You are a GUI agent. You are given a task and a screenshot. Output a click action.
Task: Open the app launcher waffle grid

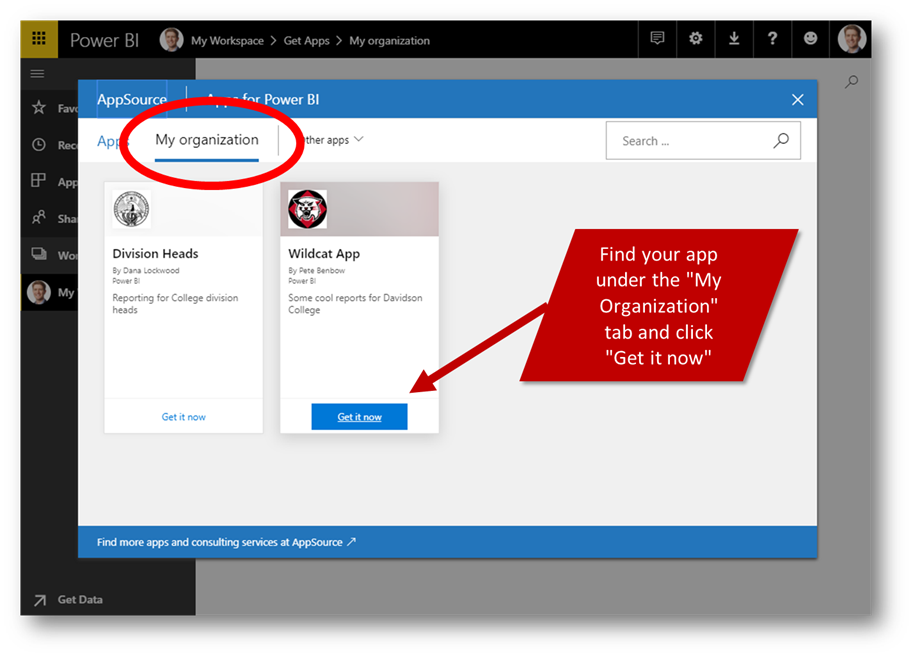point(39,38)
